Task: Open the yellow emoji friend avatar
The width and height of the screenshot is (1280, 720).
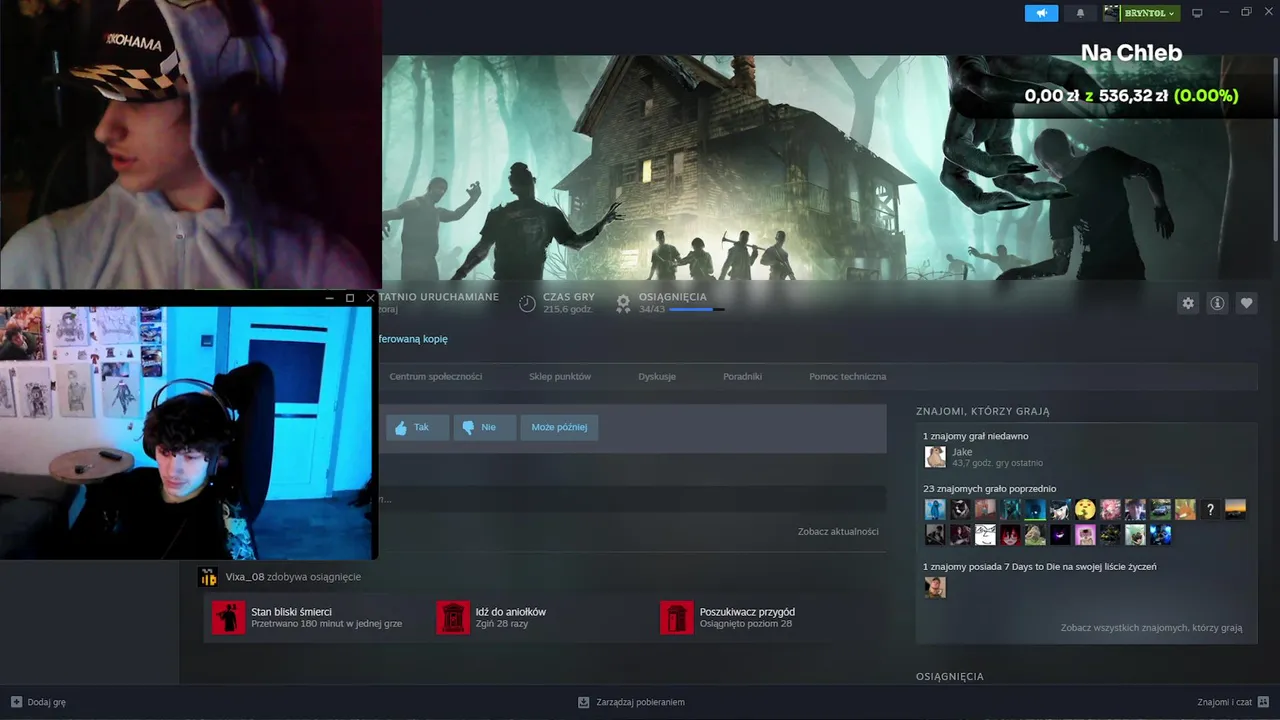Action: (1085, 510)
